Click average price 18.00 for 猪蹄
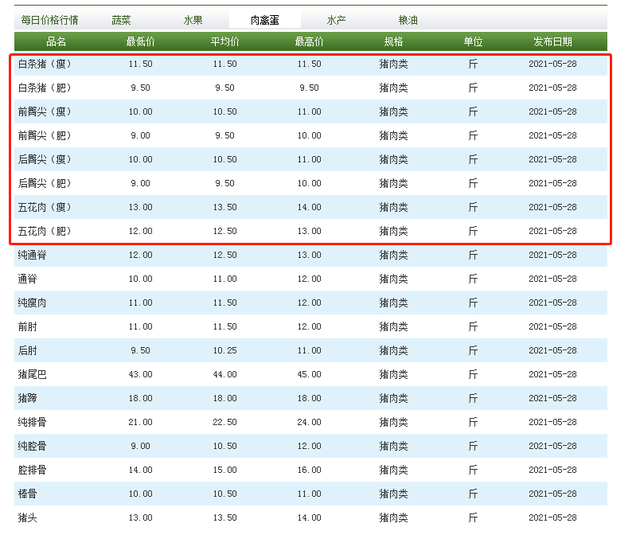 coord(225,398)
